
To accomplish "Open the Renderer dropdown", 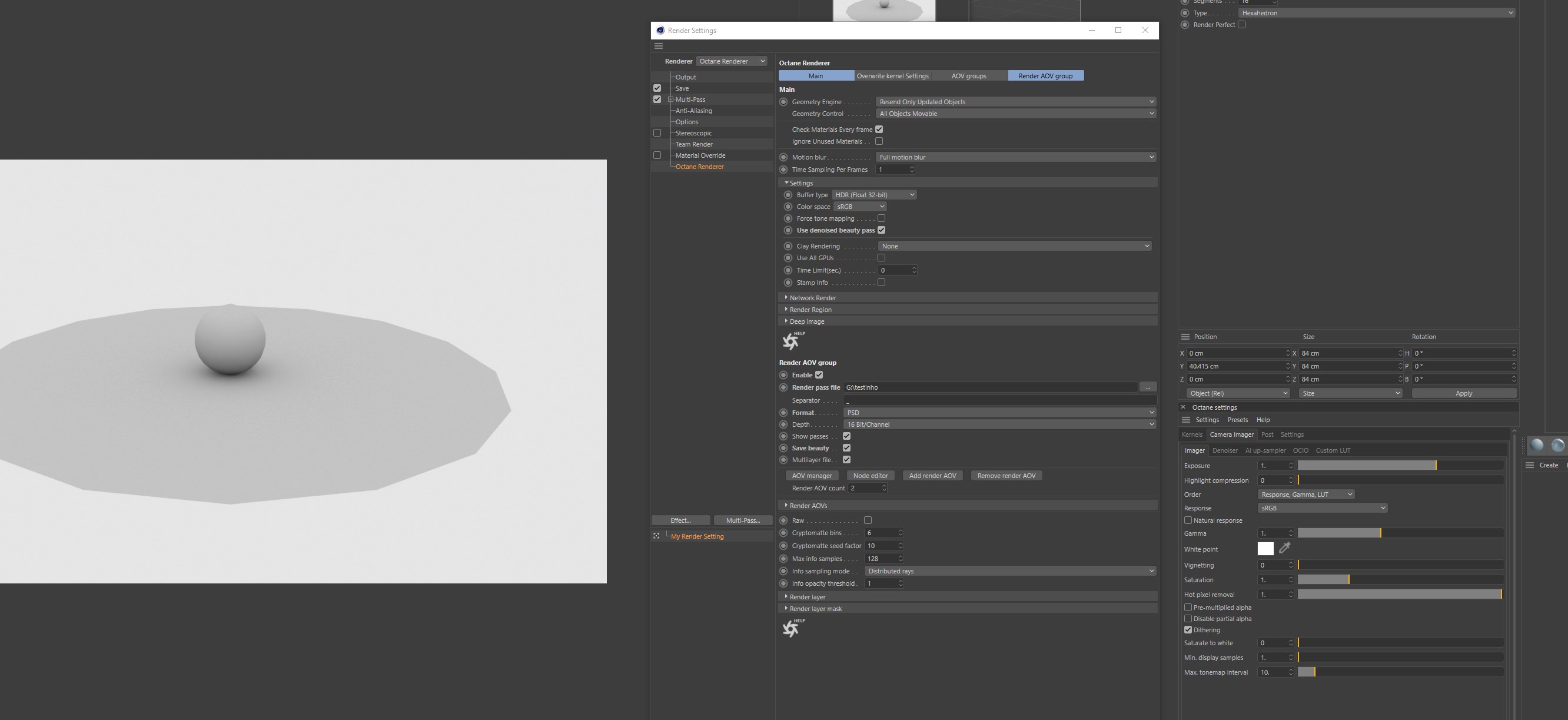I will coord(732,61).
